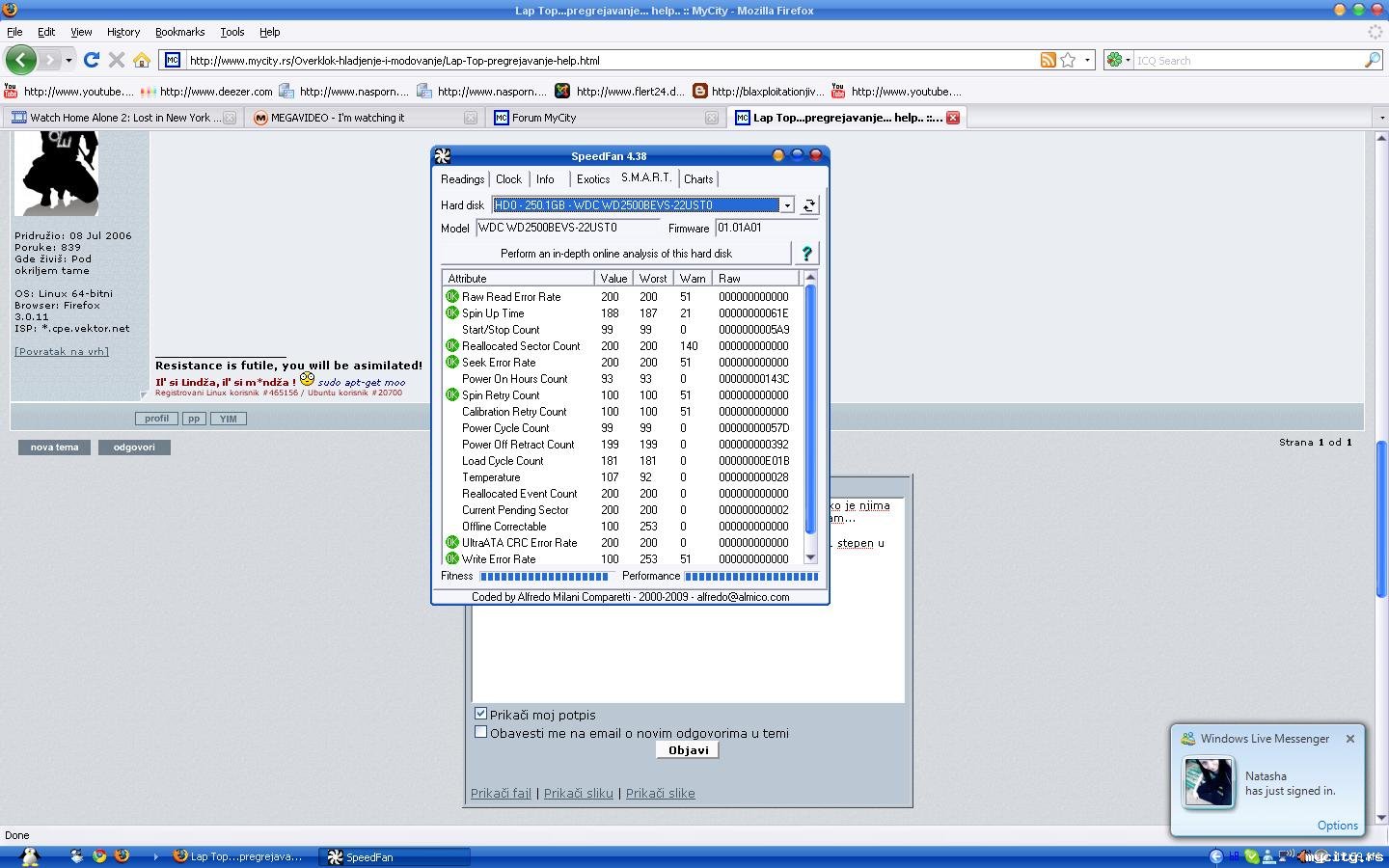Viewport: 1389px width, 868px height.
Task: Click the SpeedFan refresh hard disk icon
Action: pos(808,205)
